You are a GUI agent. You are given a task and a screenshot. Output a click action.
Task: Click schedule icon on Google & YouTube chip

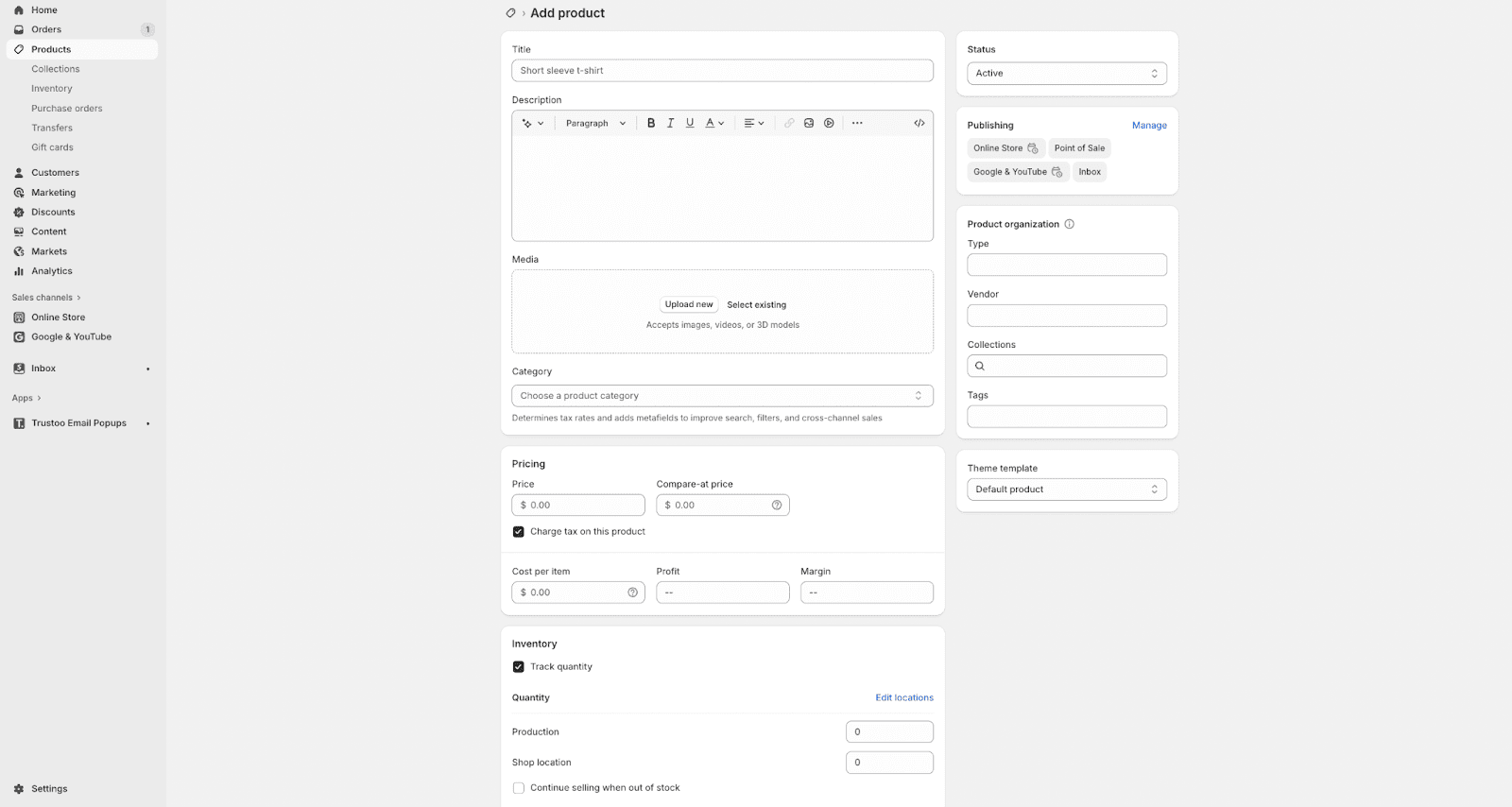1057,172
